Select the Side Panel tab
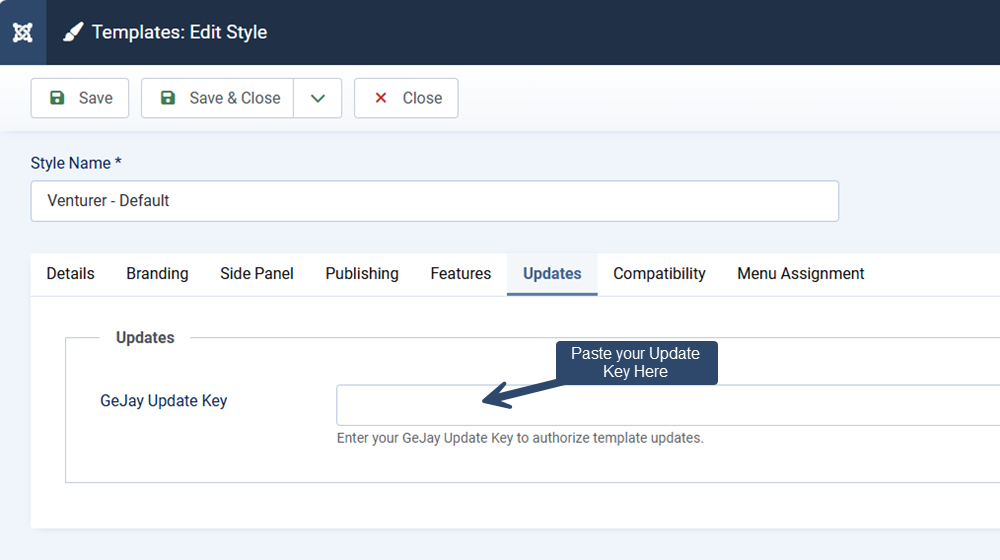This screenshot has width=1000, height=560. point(256,274)
